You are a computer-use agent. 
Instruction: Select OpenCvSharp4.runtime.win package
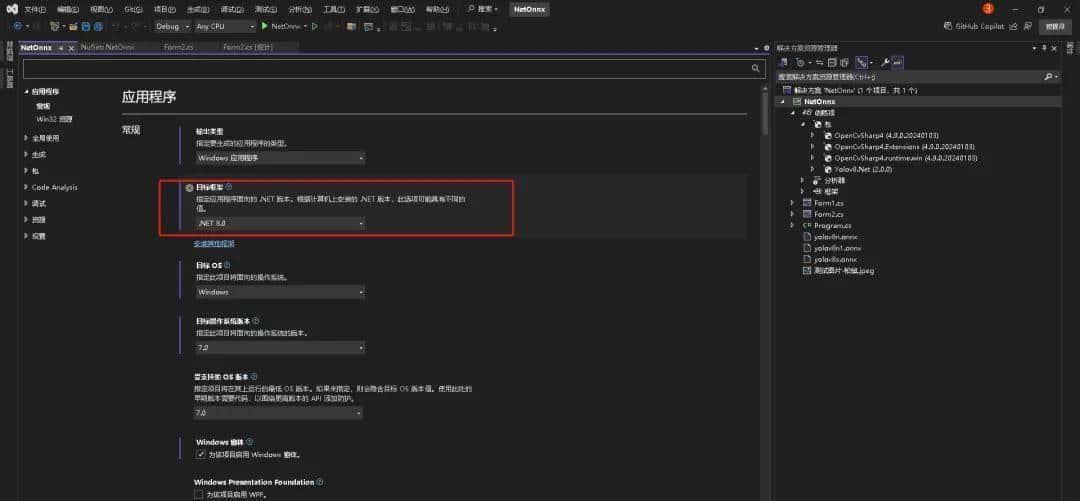[x=905, y=158]
